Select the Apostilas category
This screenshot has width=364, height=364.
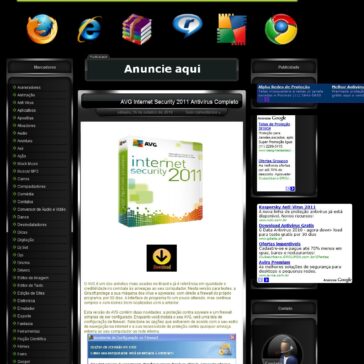(x=25, y=118)
